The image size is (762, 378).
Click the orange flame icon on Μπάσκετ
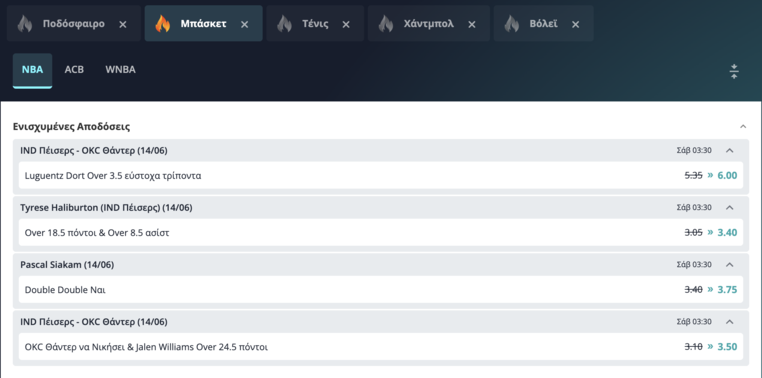[163, 24]
